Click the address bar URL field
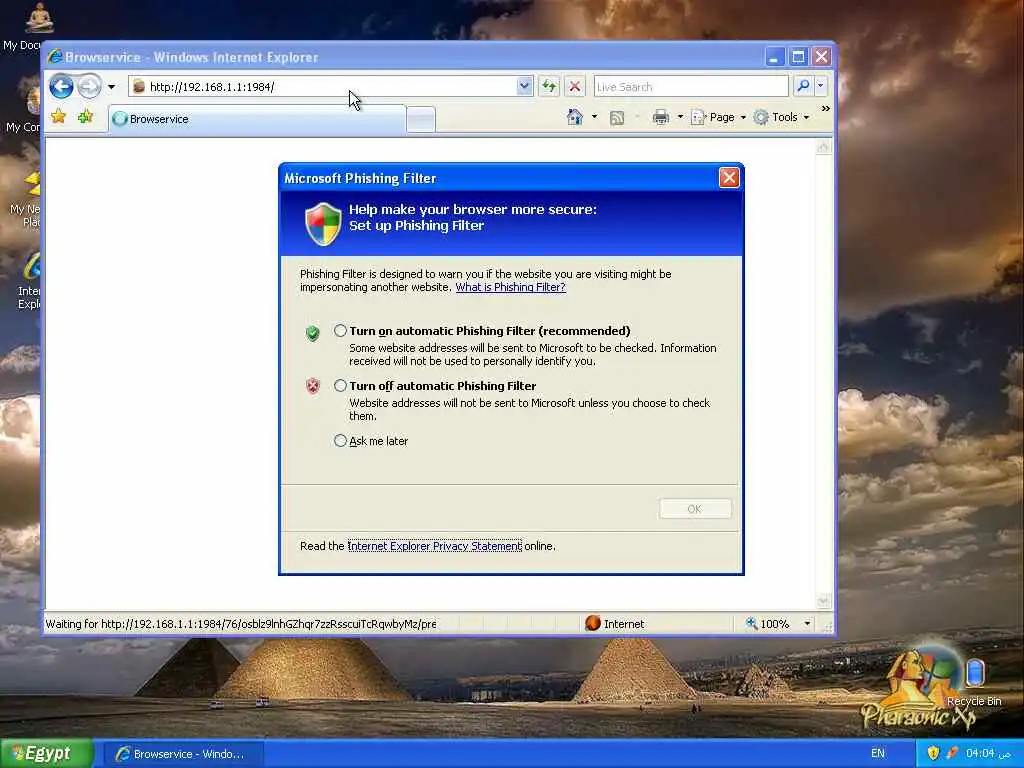The image size is (1024, 768). coord(330,86)
